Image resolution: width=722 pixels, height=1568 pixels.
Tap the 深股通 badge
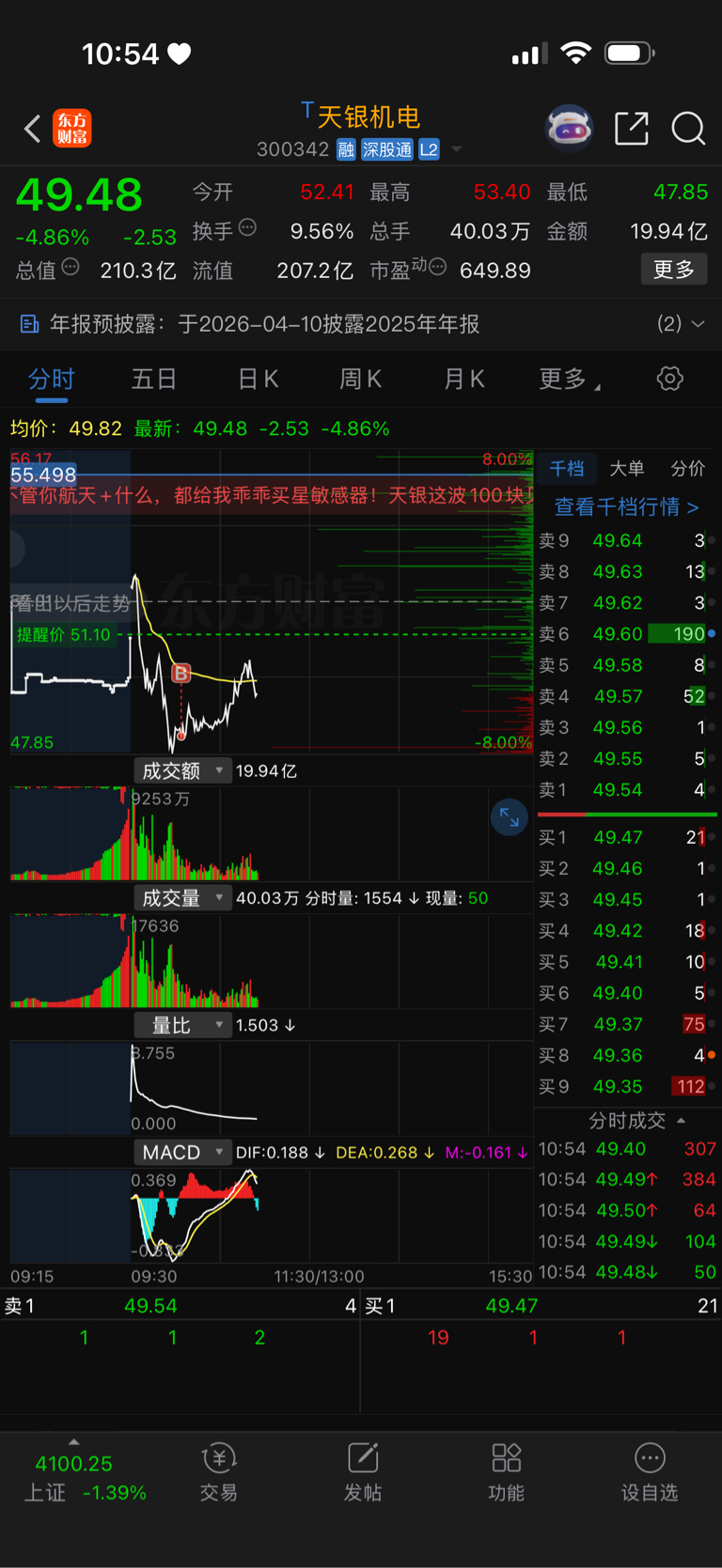pyautogui.click(x=387, y=149)
